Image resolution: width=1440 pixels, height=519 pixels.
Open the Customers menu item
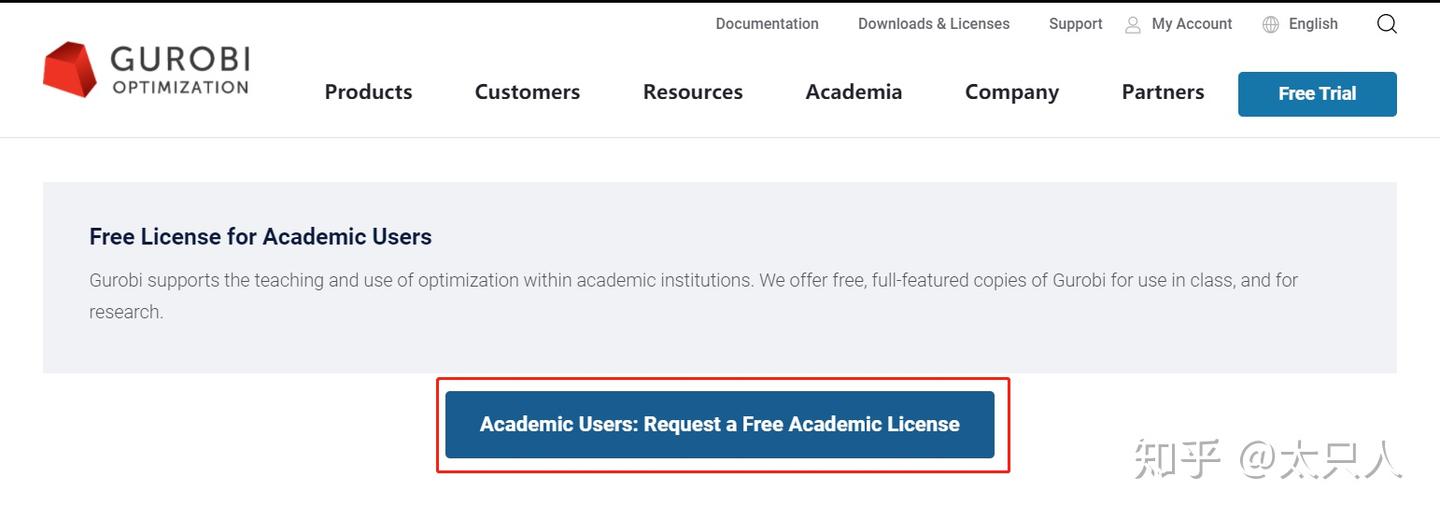coord(527,92)
